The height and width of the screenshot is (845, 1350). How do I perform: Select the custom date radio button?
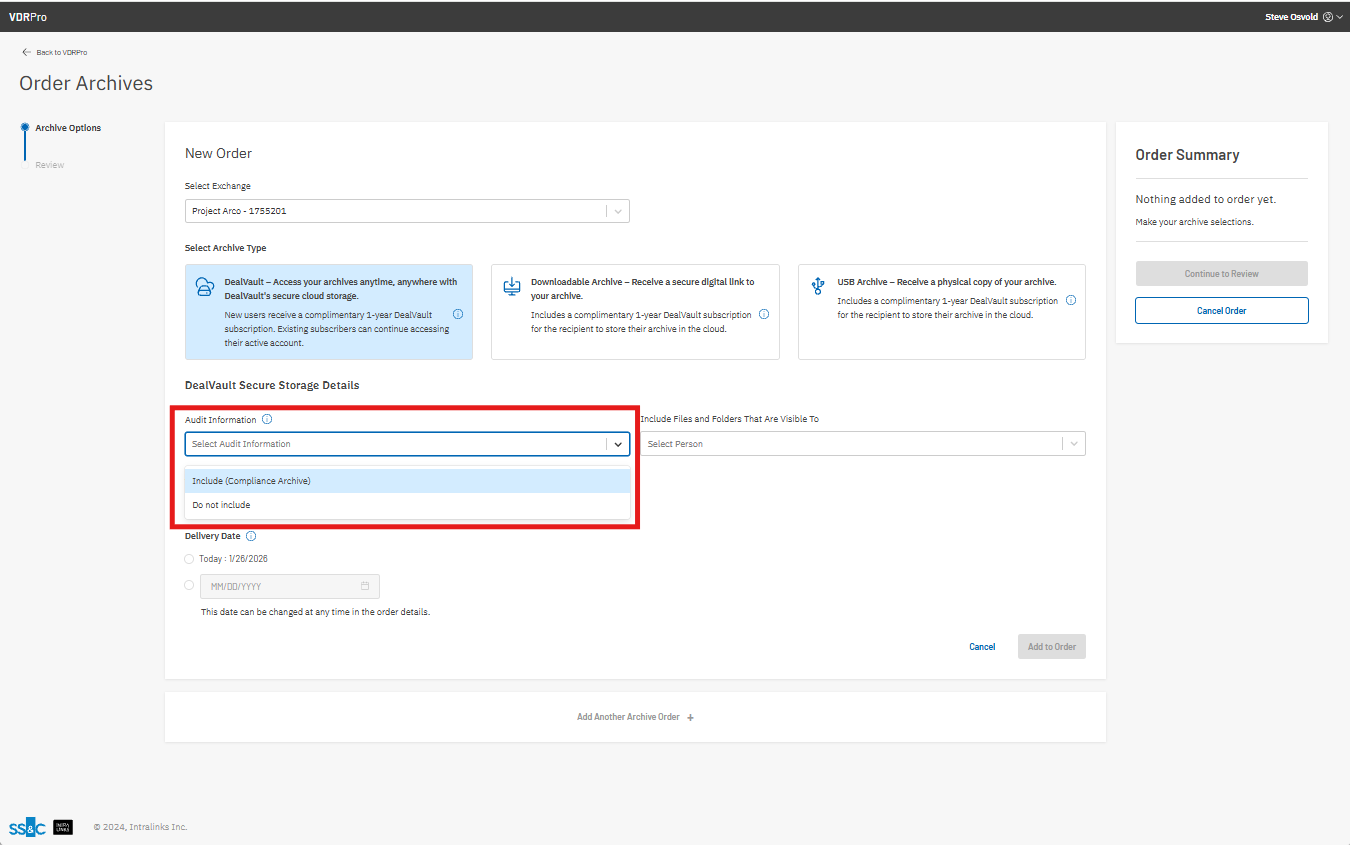click(190, 585)
